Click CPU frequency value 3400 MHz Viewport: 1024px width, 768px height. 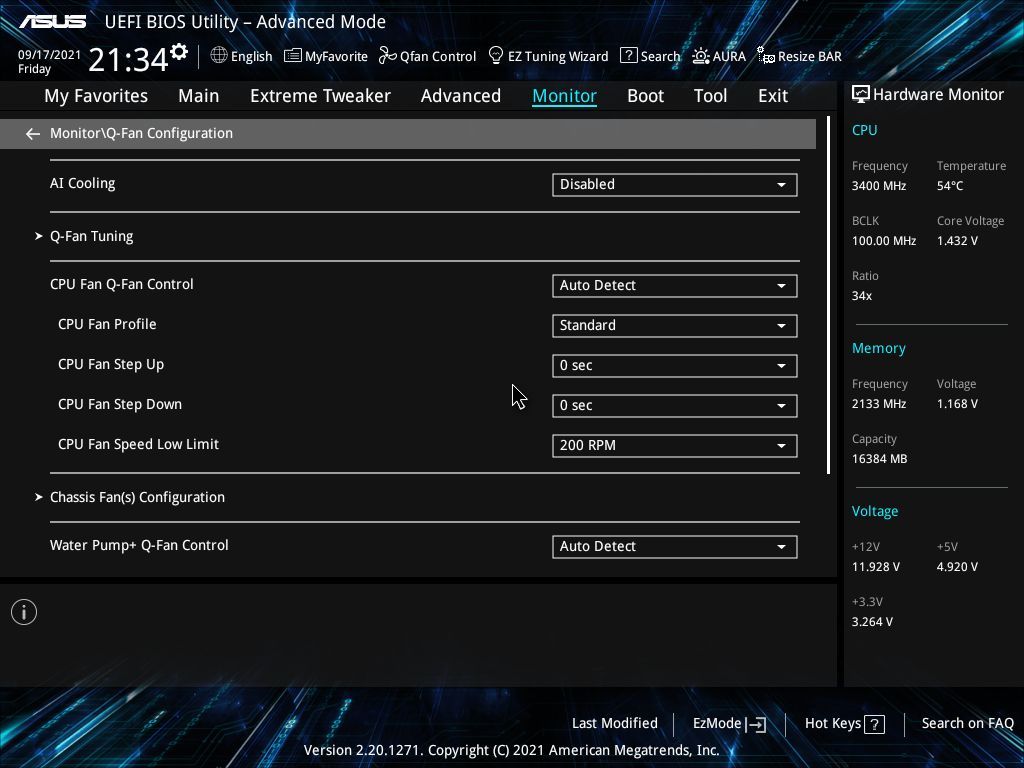[x=878, y=186]
